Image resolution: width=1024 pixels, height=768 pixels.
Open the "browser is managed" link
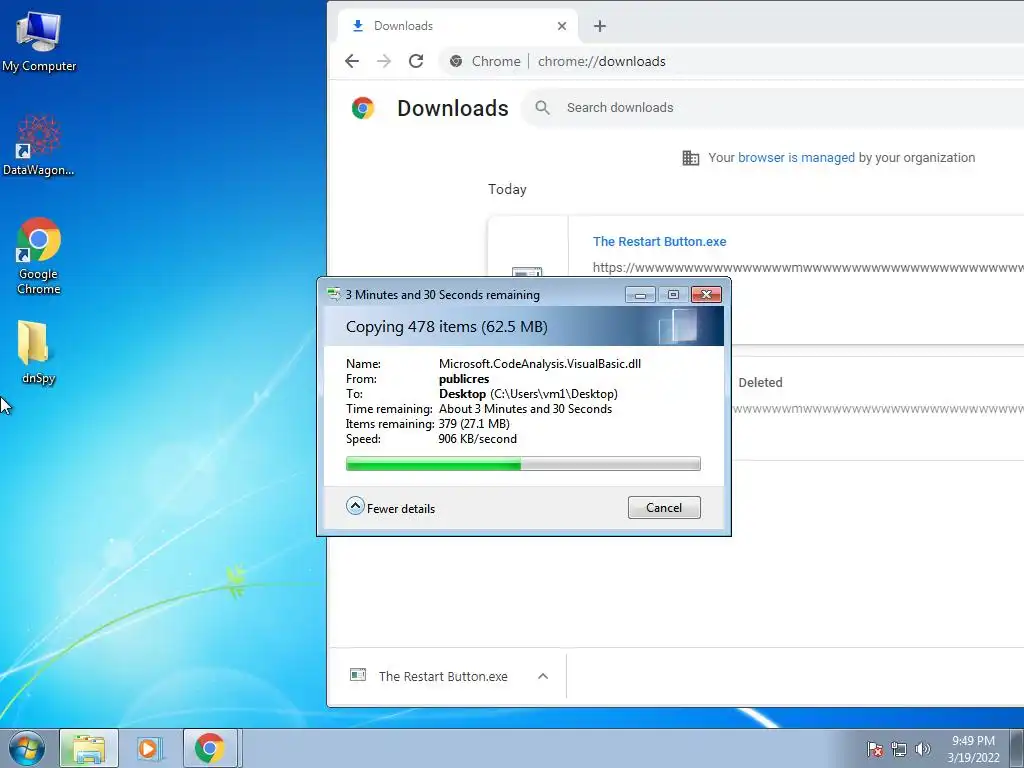point(796,157)
